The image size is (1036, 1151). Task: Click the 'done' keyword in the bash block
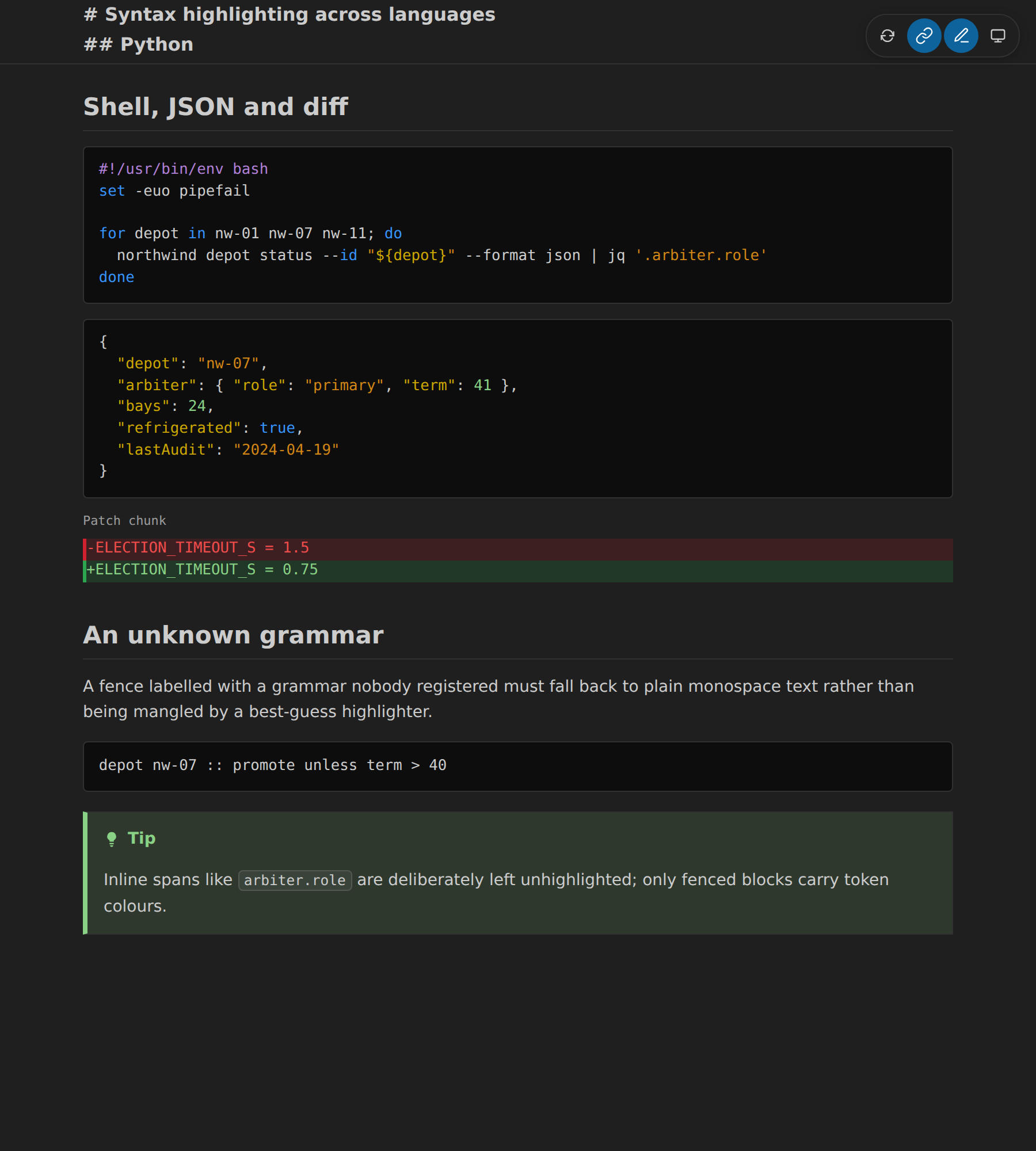[x=116, y=277]
